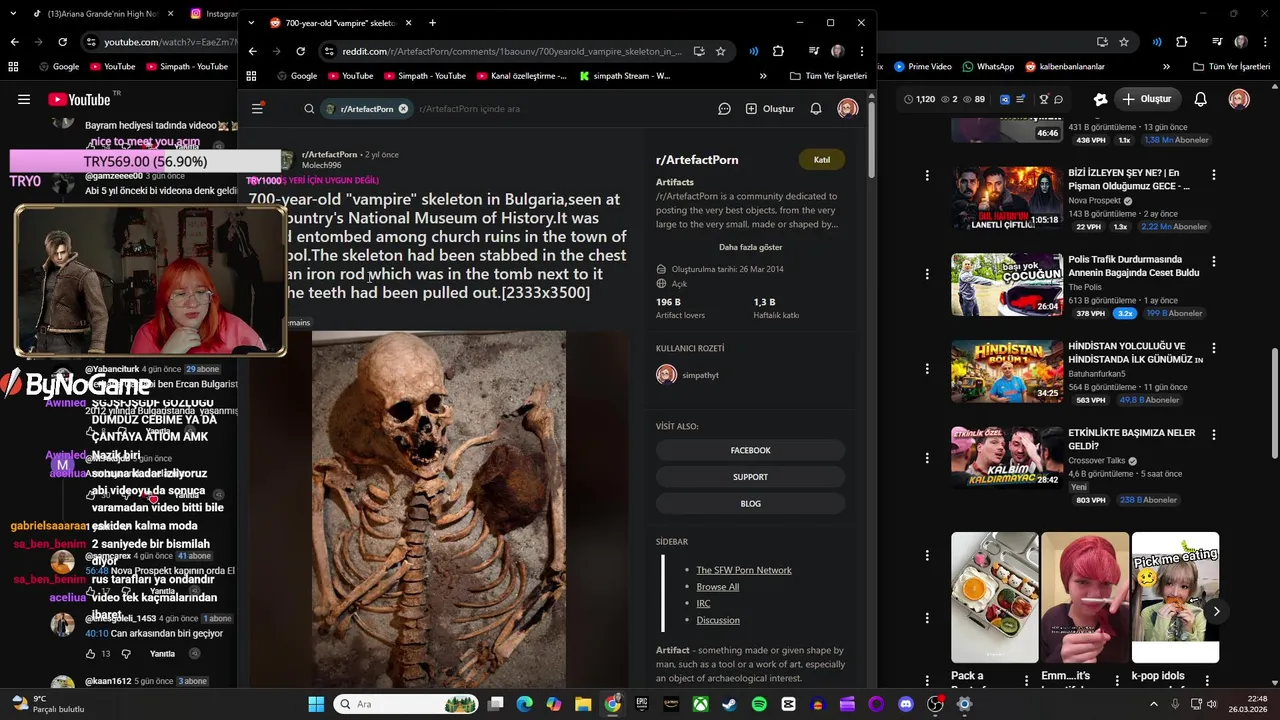This screenshot has height=720, width=1280.
Task: Open Windows Start menu
Action: 316,704
